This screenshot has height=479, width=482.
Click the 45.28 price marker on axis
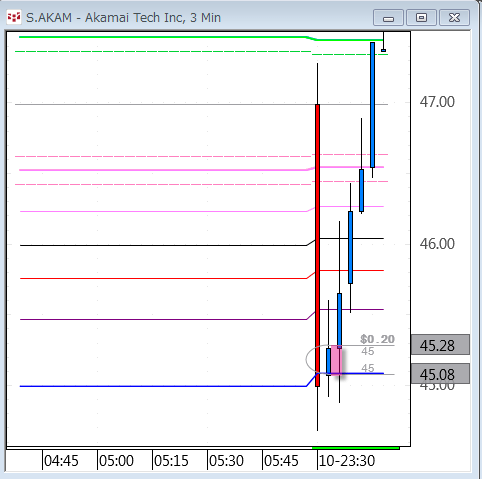pyautogui.click(x=440, y=345)
